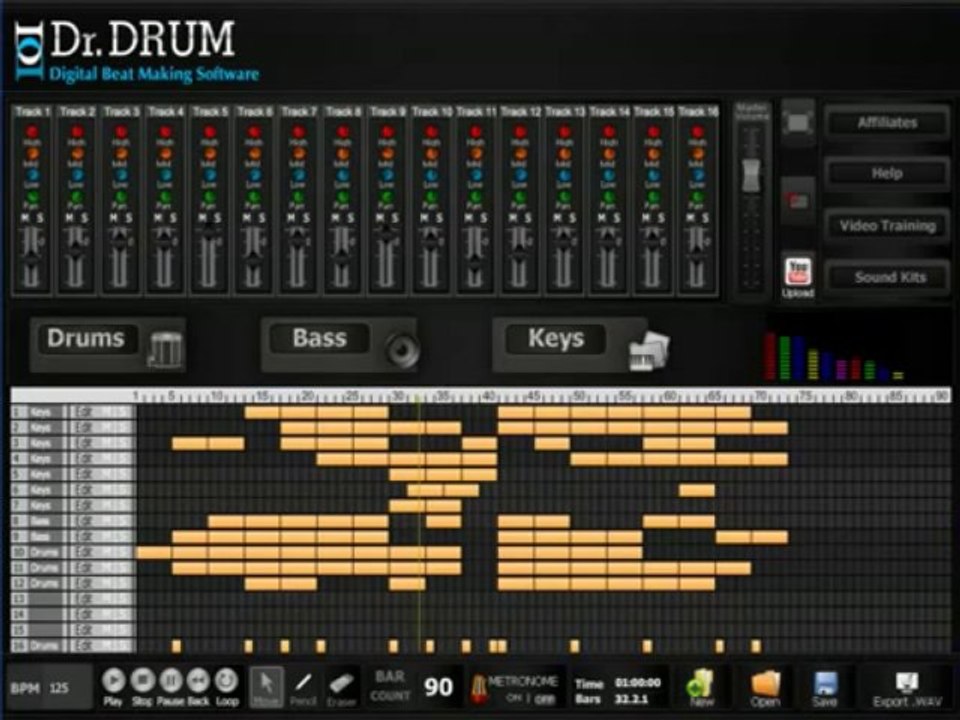Click the bar count value 90
The height and width of the screenshot is (720, 960).
pyautogui.click(x=438, y=687)
